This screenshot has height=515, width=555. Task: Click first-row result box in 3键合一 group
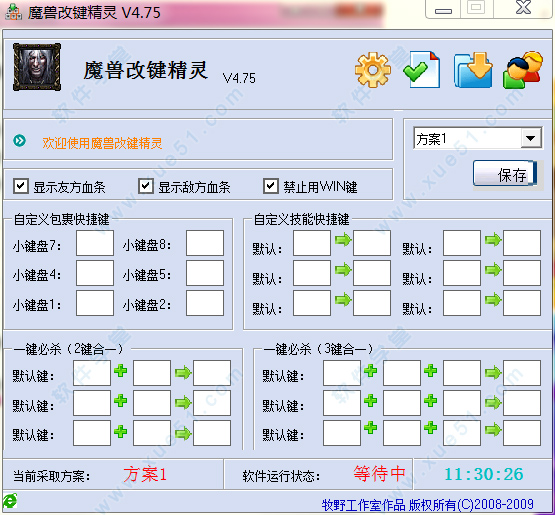tap(522, 373)
